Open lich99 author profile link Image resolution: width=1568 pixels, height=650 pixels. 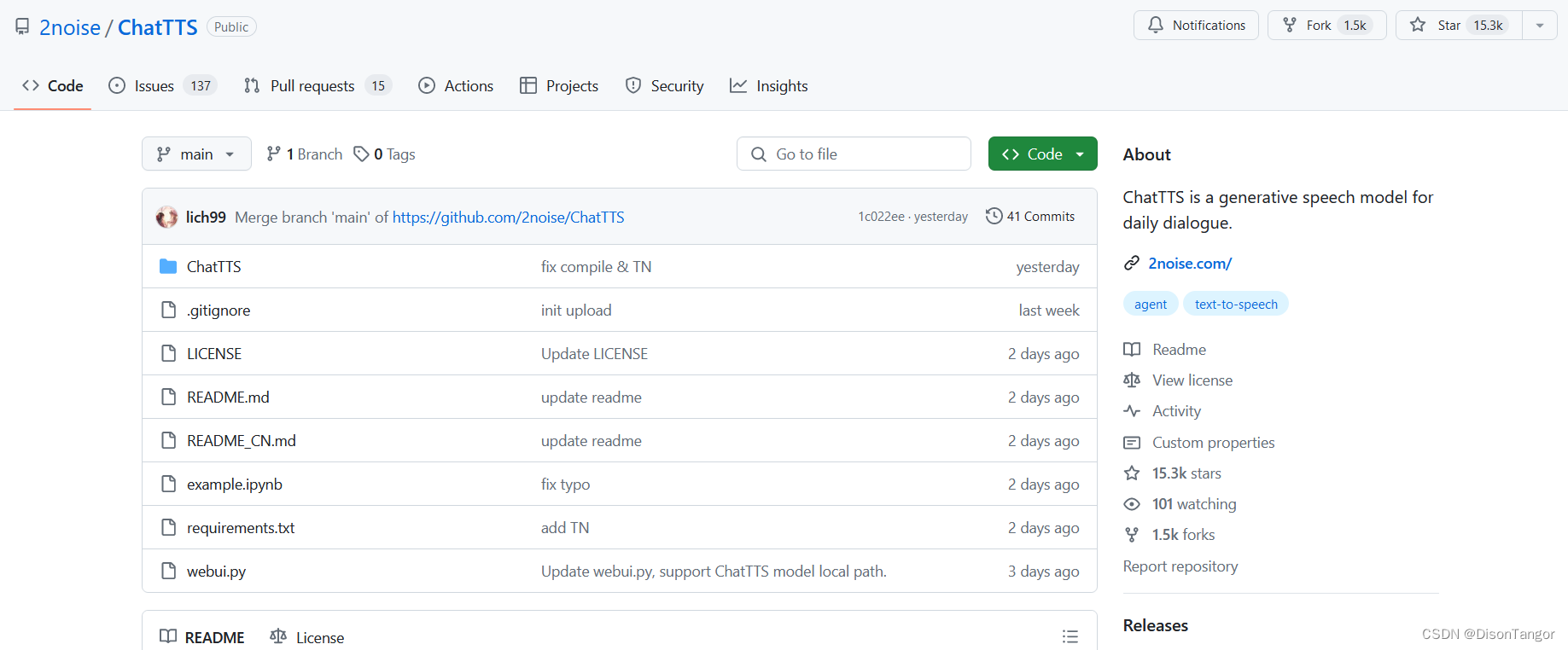(206, 218)
